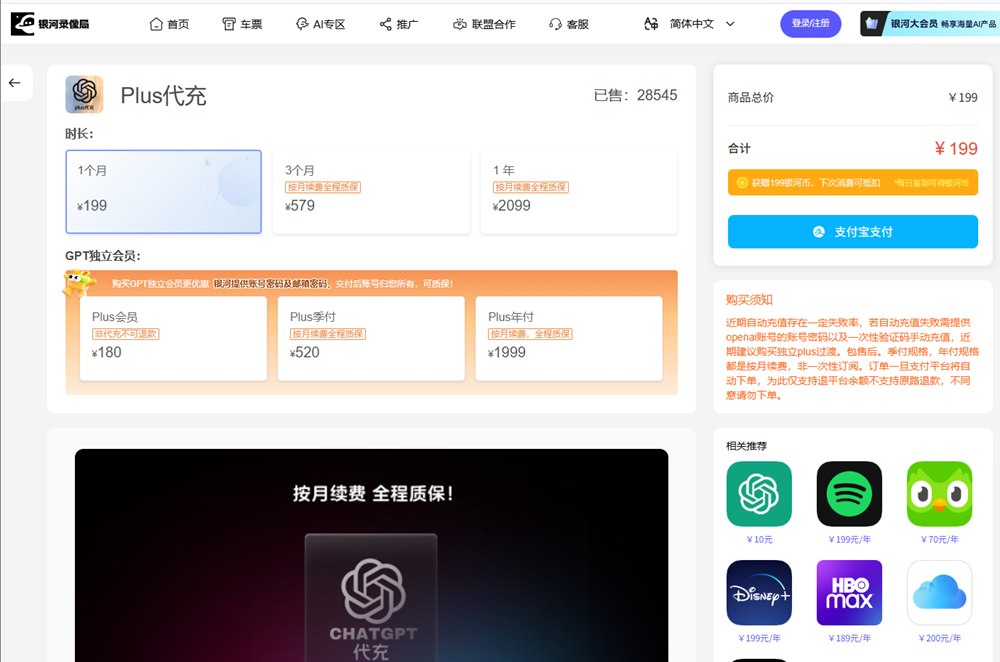Pay with the 支付宝支付 button
1000x662 pixels.
[x=852, y=231]
